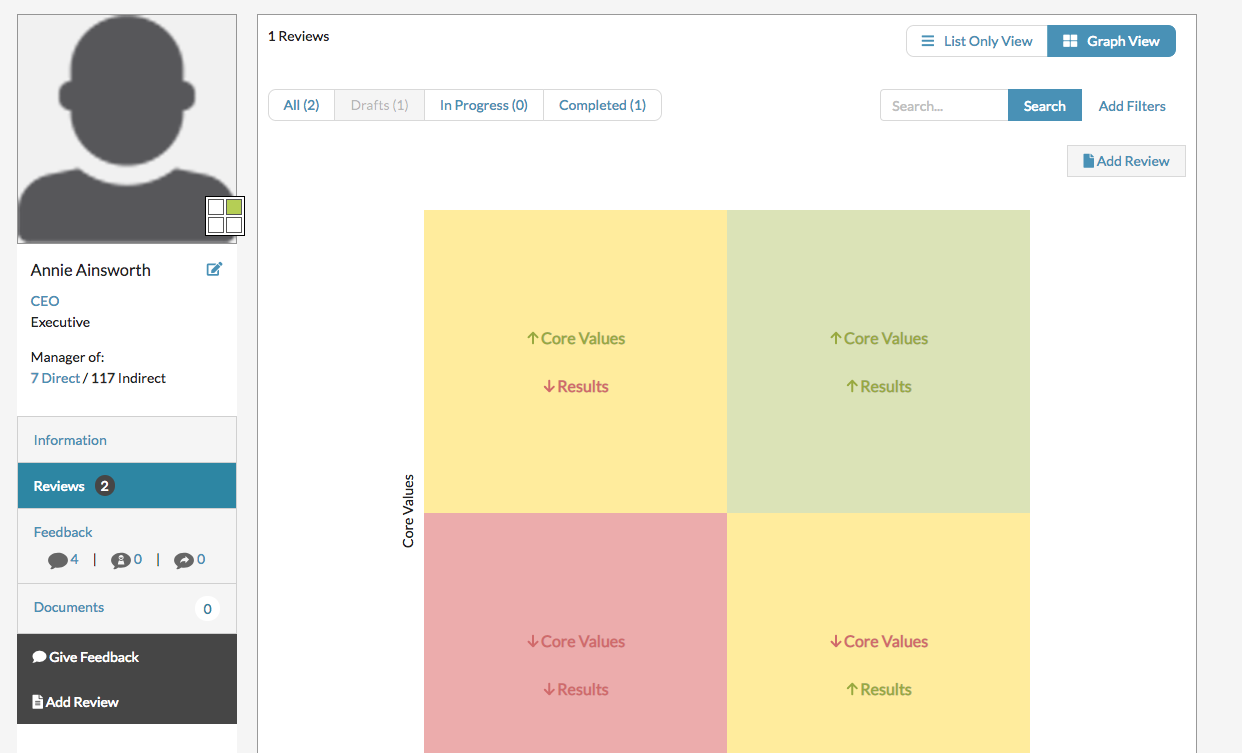Click the Annie Ainsworth name heading
This screenshot has height=753, width=1242.
(x=91, y=270)
